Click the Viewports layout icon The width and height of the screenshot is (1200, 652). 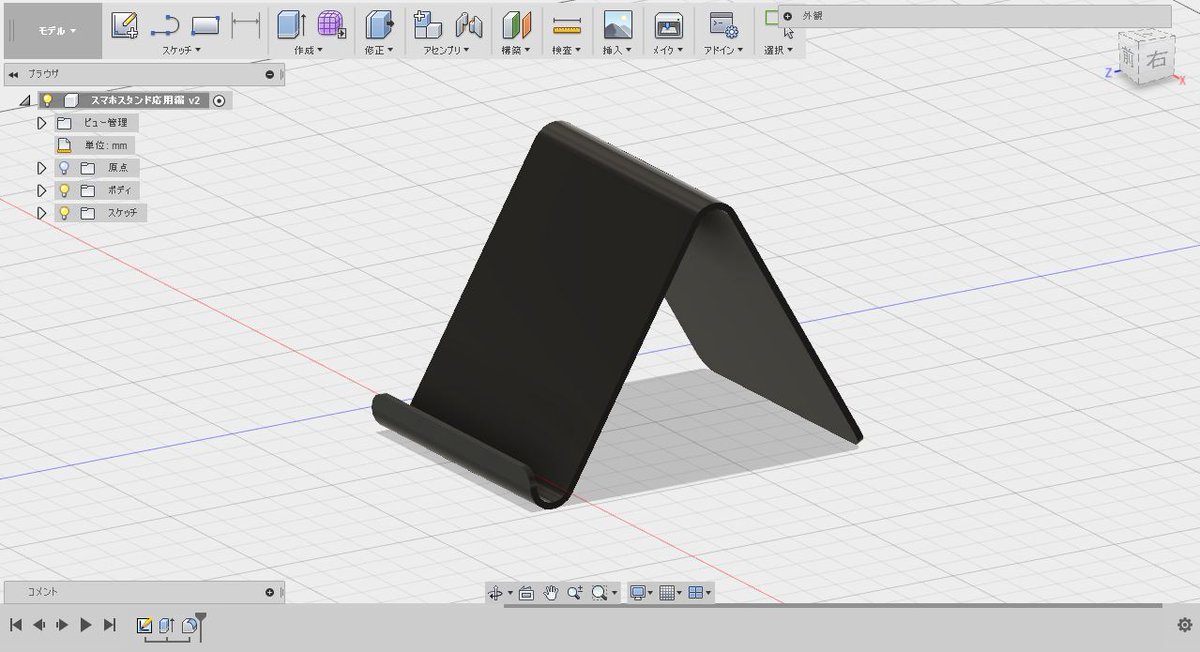point(695,593)
